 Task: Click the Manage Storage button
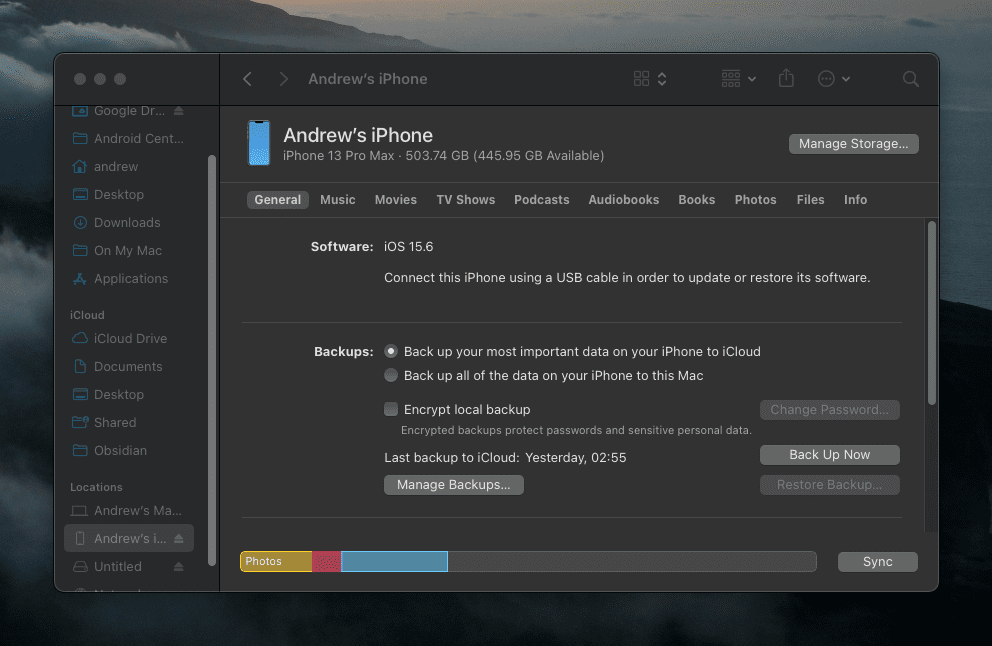pyautogui.click(x=853, y=144)
